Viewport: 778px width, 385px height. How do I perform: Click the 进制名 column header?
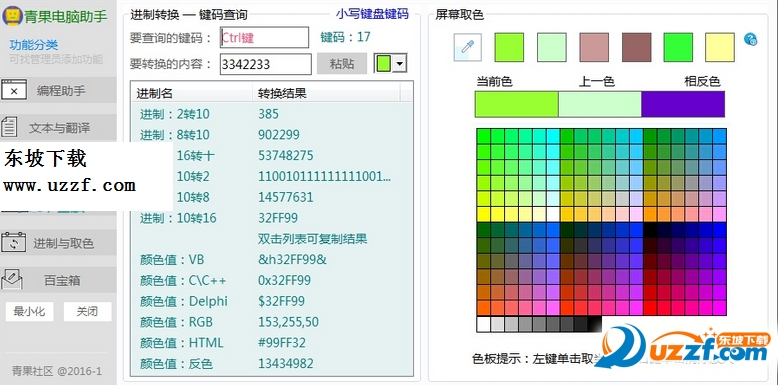(192, 93)
